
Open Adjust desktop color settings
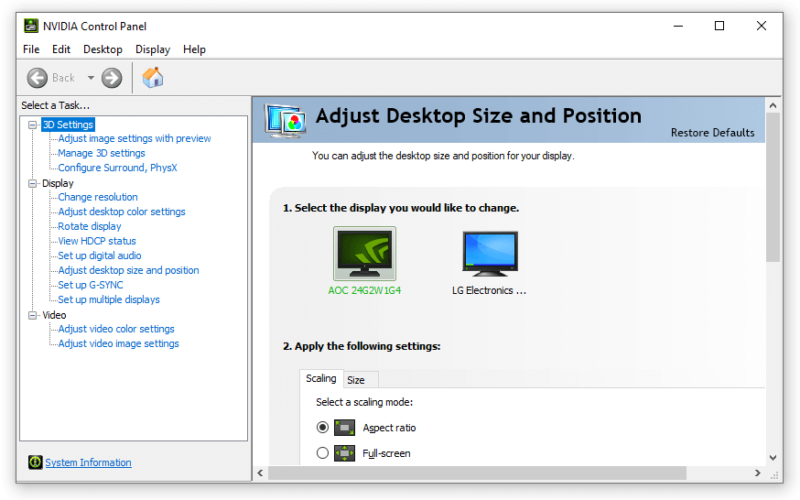(x=121, y=212)
